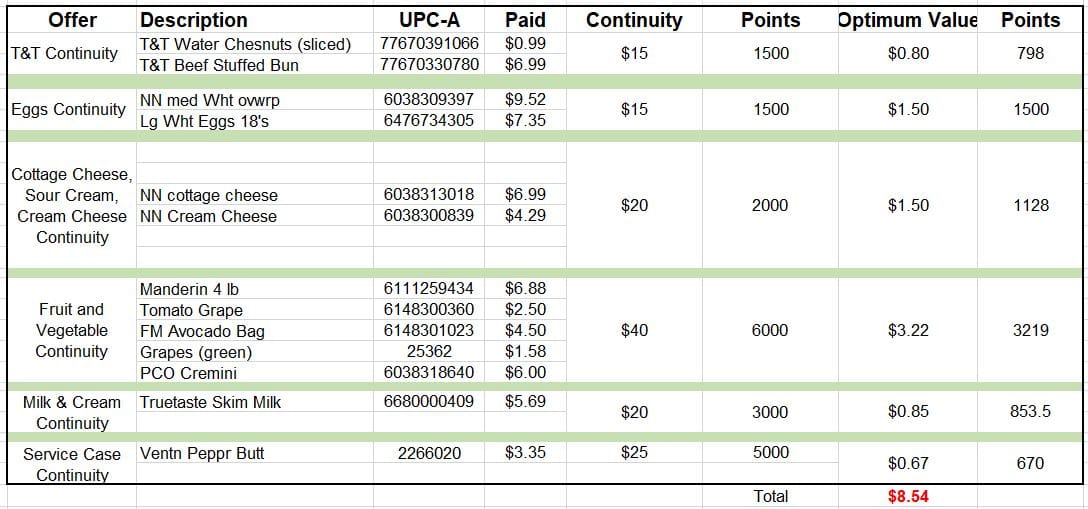
Task: Click the Eggs Continuity offer cell
Action: tap(68, 110)
